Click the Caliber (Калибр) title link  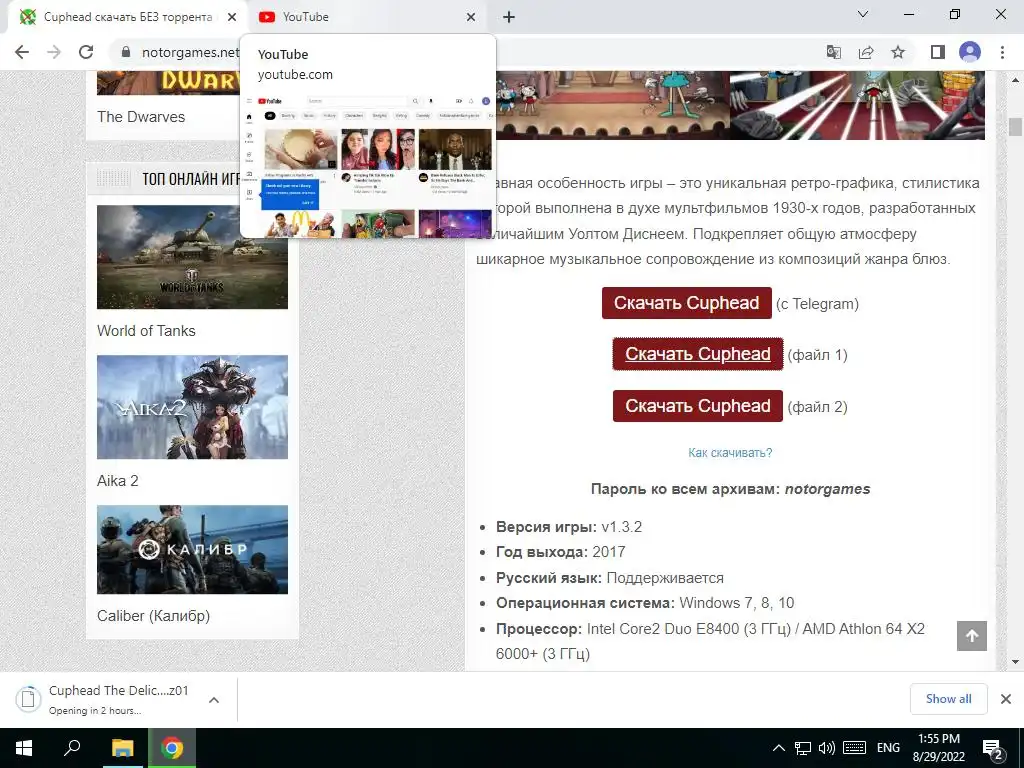(x=153, y=616)
